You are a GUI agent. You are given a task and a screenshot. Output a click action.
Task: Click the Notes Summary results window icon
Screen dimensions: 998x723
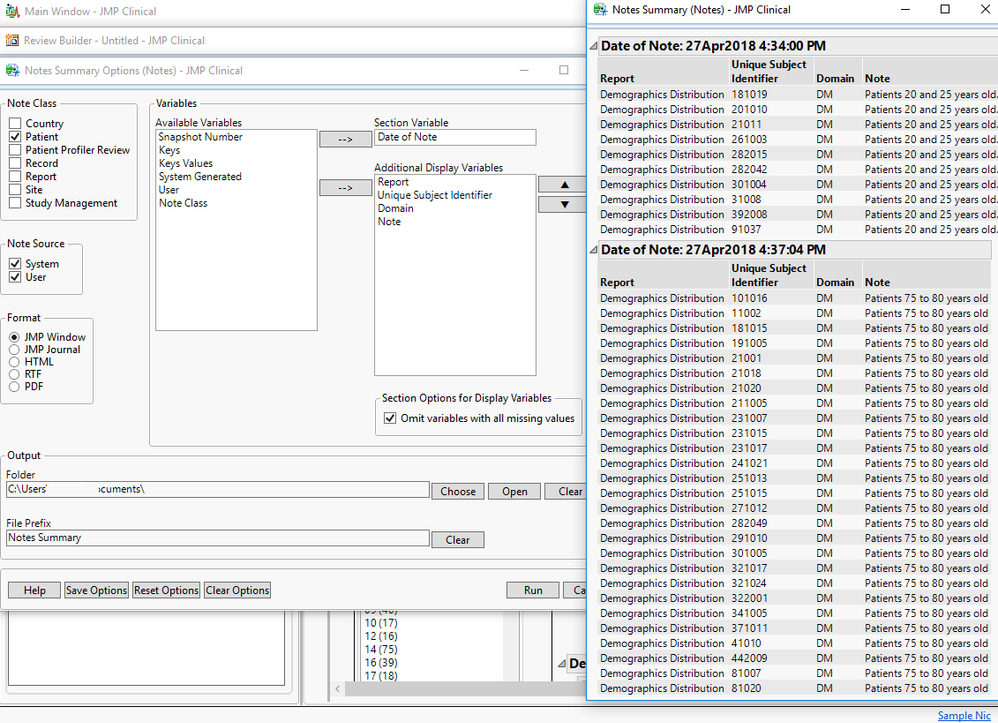tap(600, 10)
